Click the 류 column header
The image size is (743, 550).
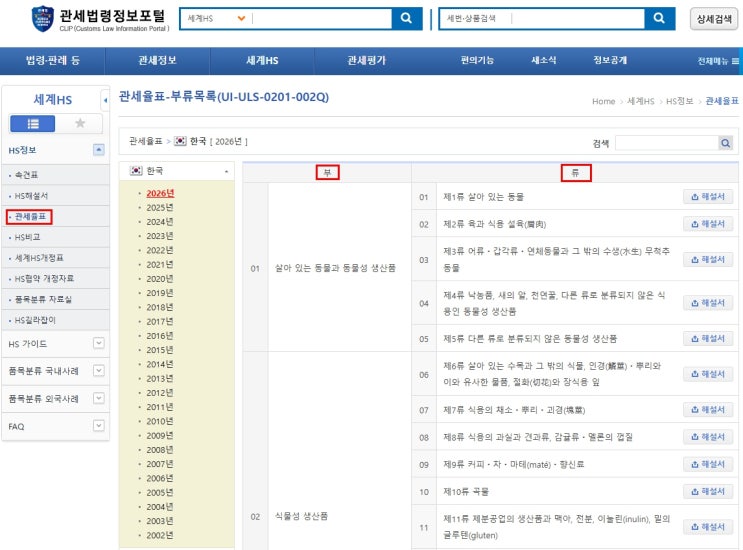click(576, 173)
